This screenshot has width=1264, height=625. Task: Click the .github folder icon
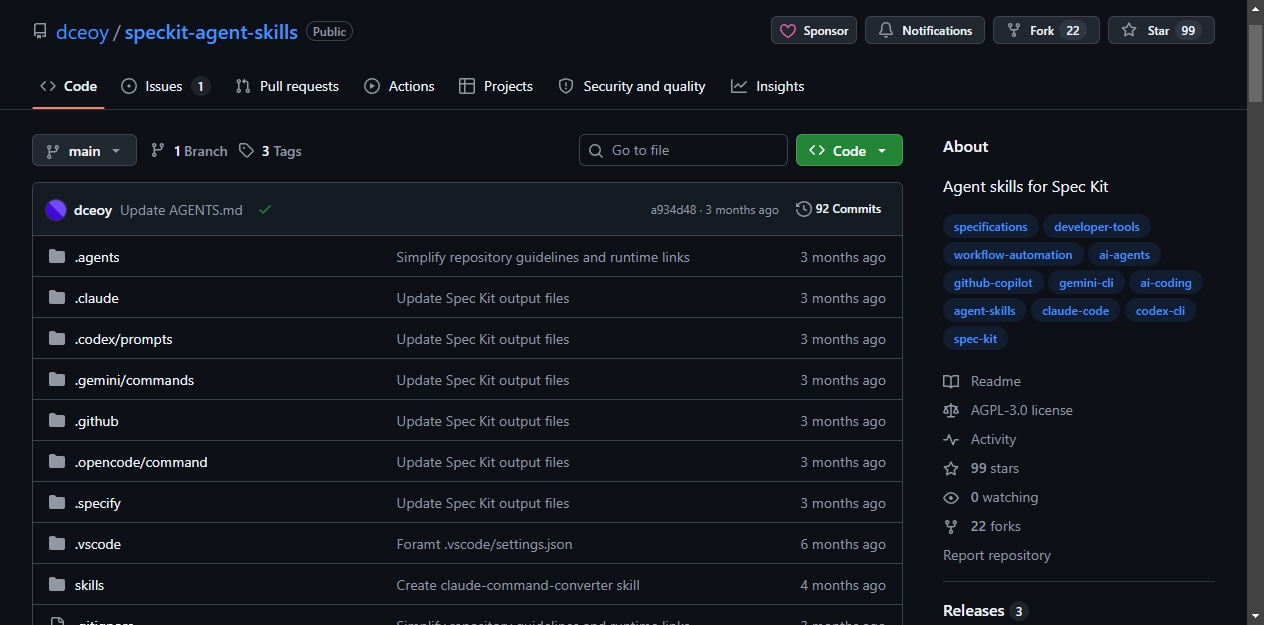(x=57, y=421)
